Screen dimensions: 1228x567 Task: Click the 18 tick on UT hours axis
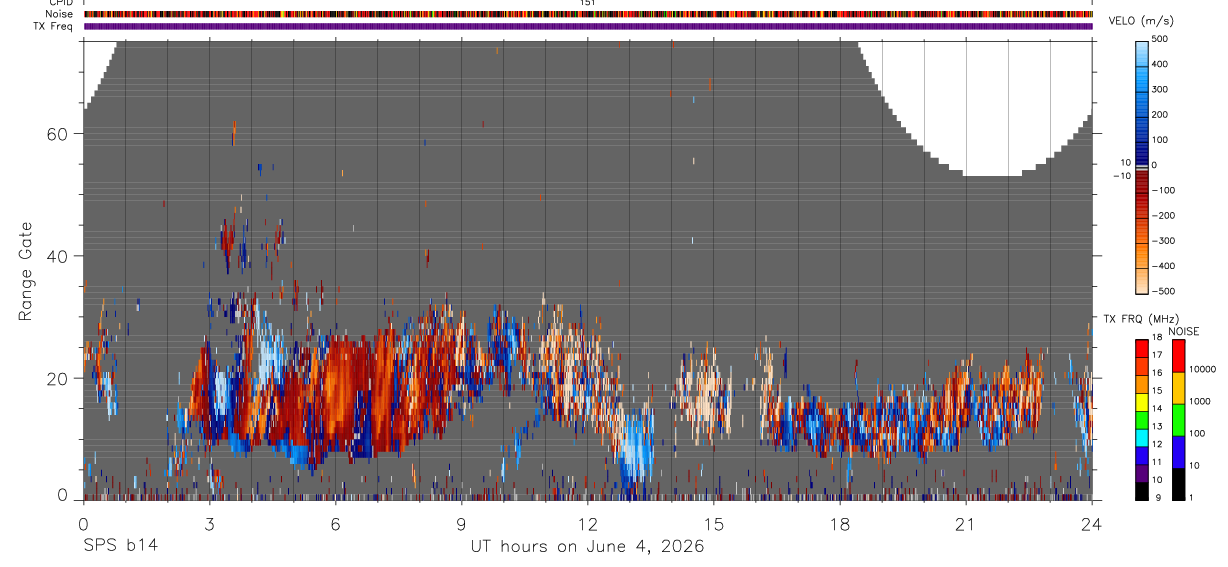click(x=840, y=523)
